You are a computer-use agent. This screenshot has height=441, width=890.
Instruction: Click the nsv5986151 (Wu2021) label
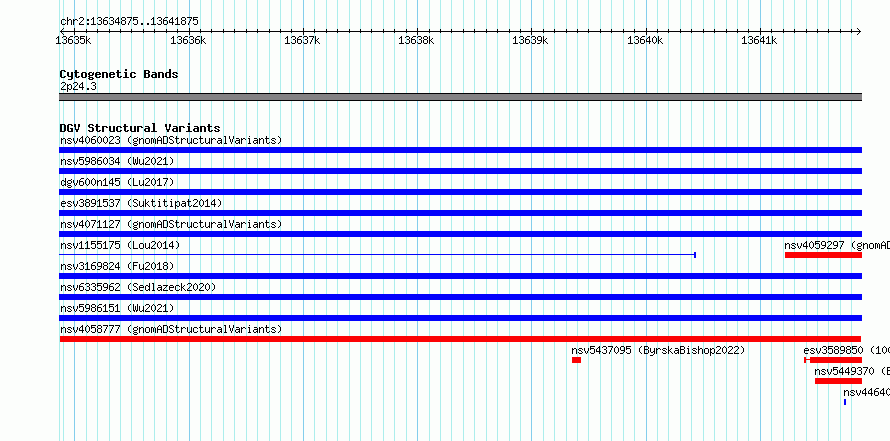(117, 308)
